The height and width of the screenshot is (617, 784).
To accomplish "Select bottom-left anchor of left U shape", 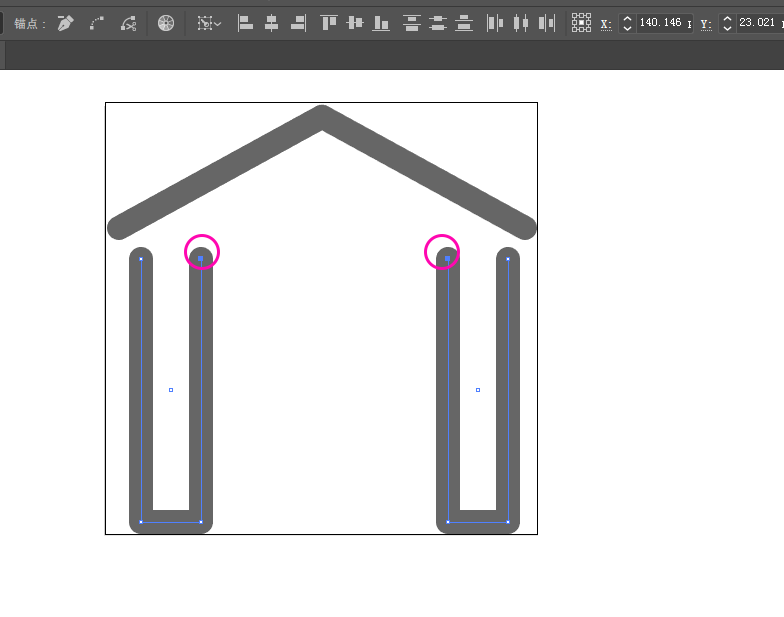I will pyautogui.click(x=141, y=522).
